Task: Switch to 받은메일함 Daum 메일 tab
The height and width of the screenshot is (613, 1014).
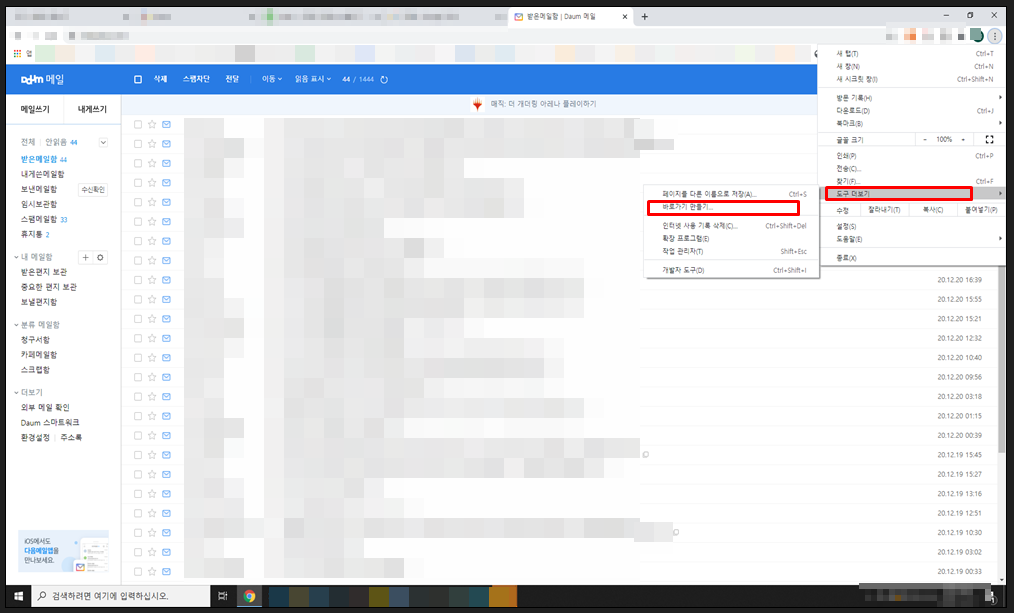Action: [570, 17]
